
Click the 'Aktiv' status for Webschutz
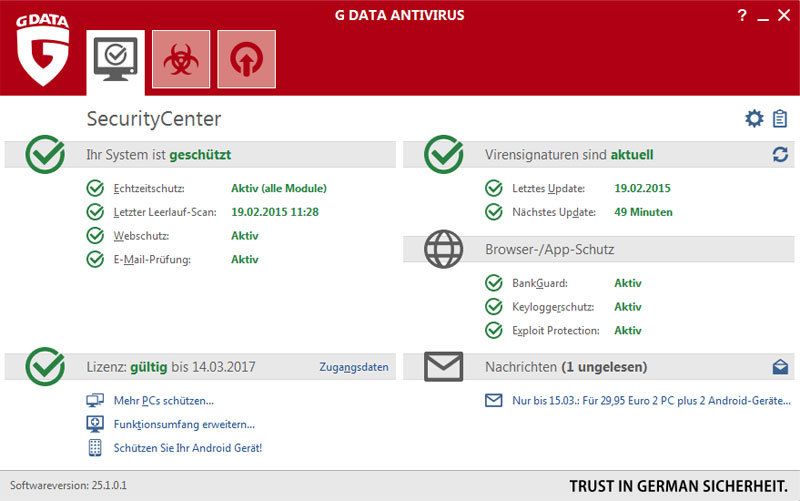click(x=244, y=236)
